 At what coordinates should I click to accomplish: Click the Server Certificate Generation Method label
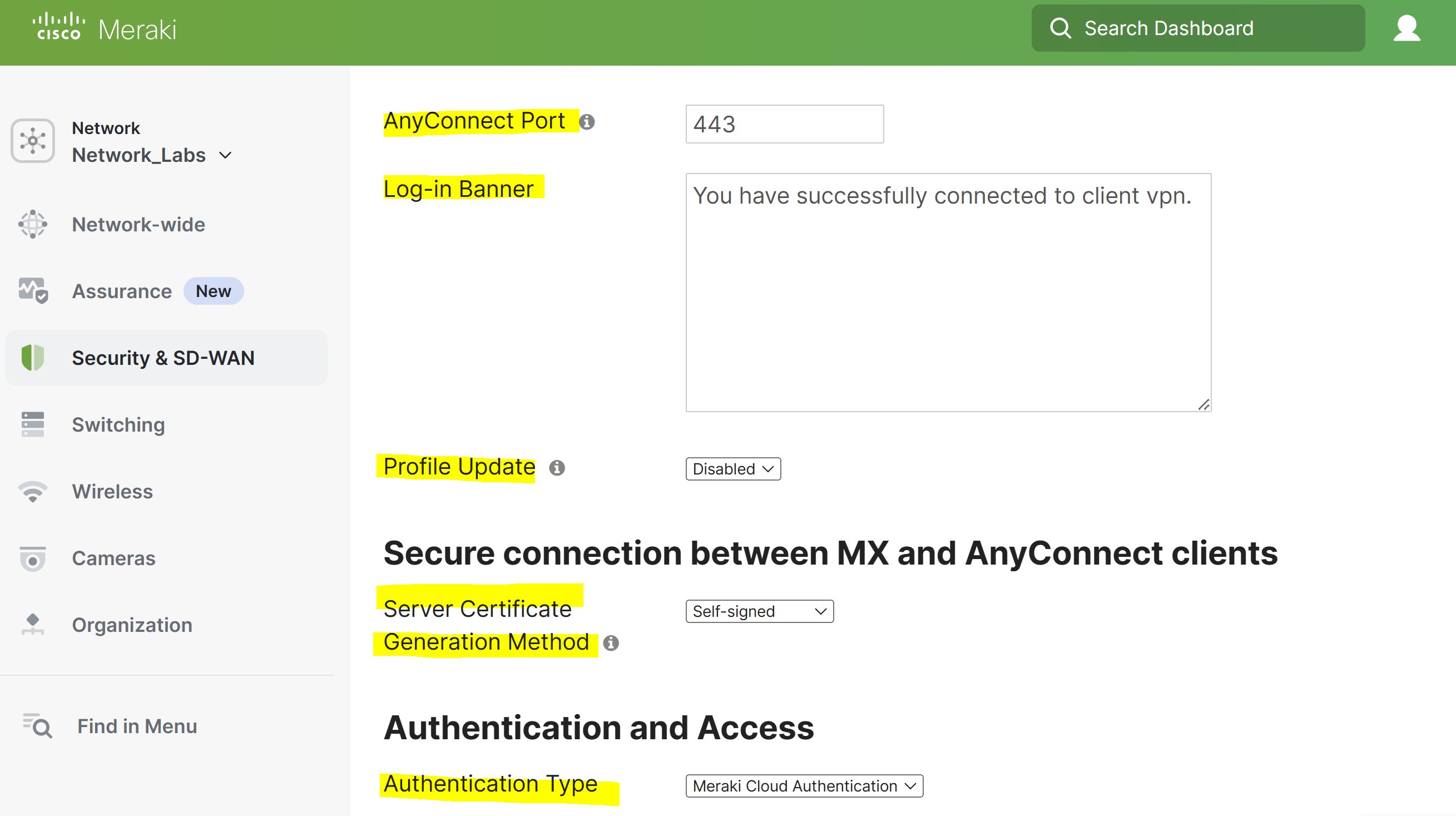[486, 625]
